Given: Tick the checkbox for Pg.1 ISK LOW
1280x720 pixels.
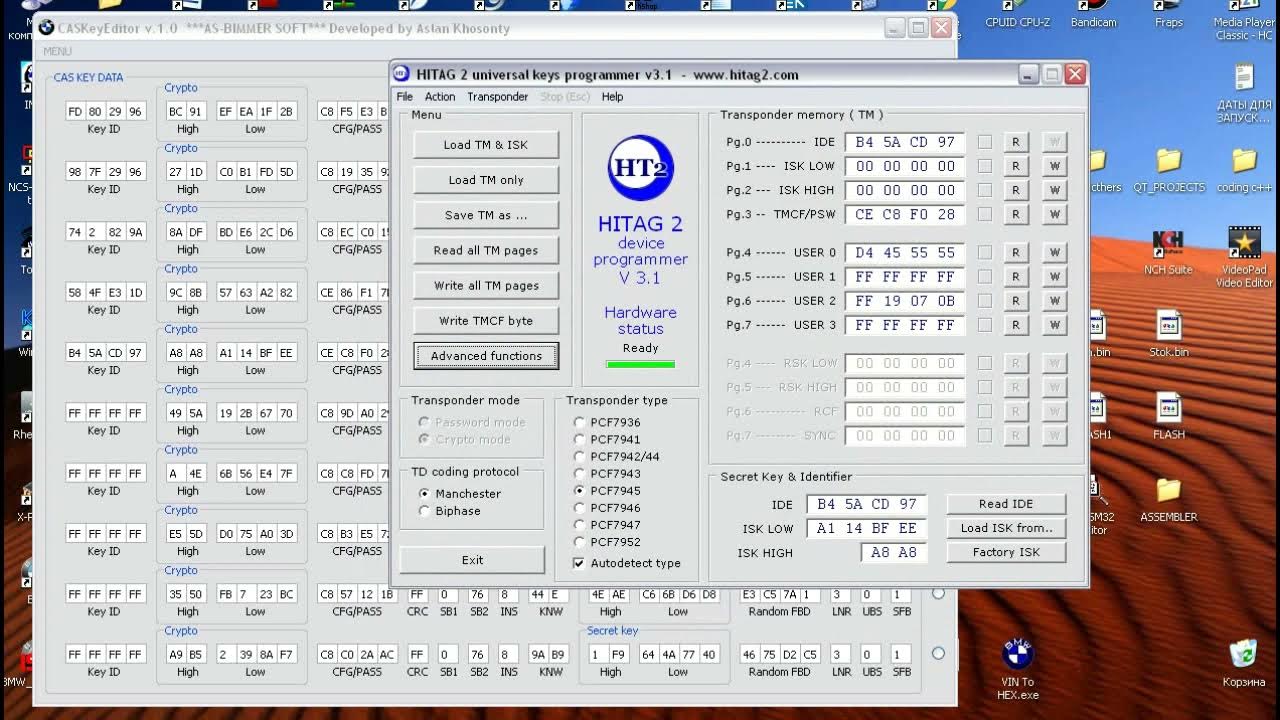Looking at the screenshot, I should point(985,166).
